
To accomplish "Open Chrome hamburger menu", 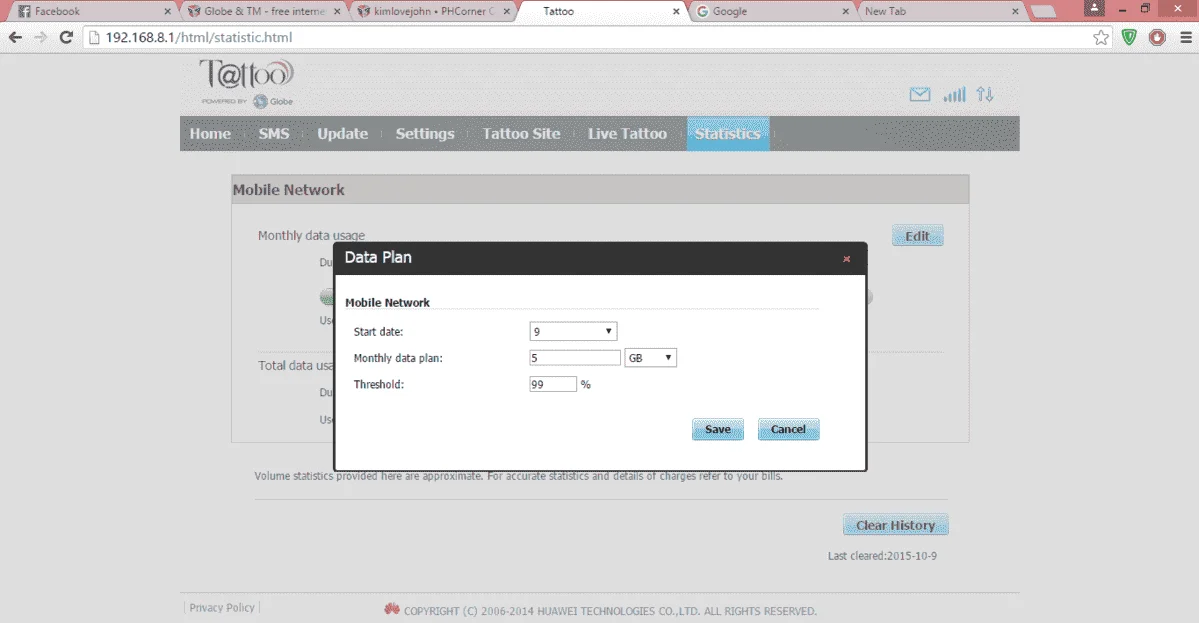I will [x=1186, y=37].
